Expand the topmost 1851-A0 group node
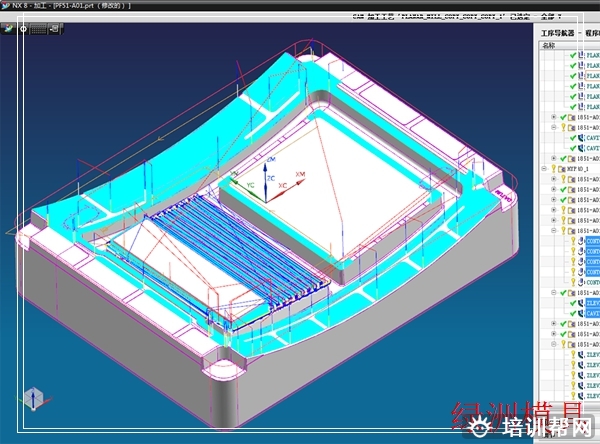The width and height of the screenshot is (600, 444). coord(553,118)
